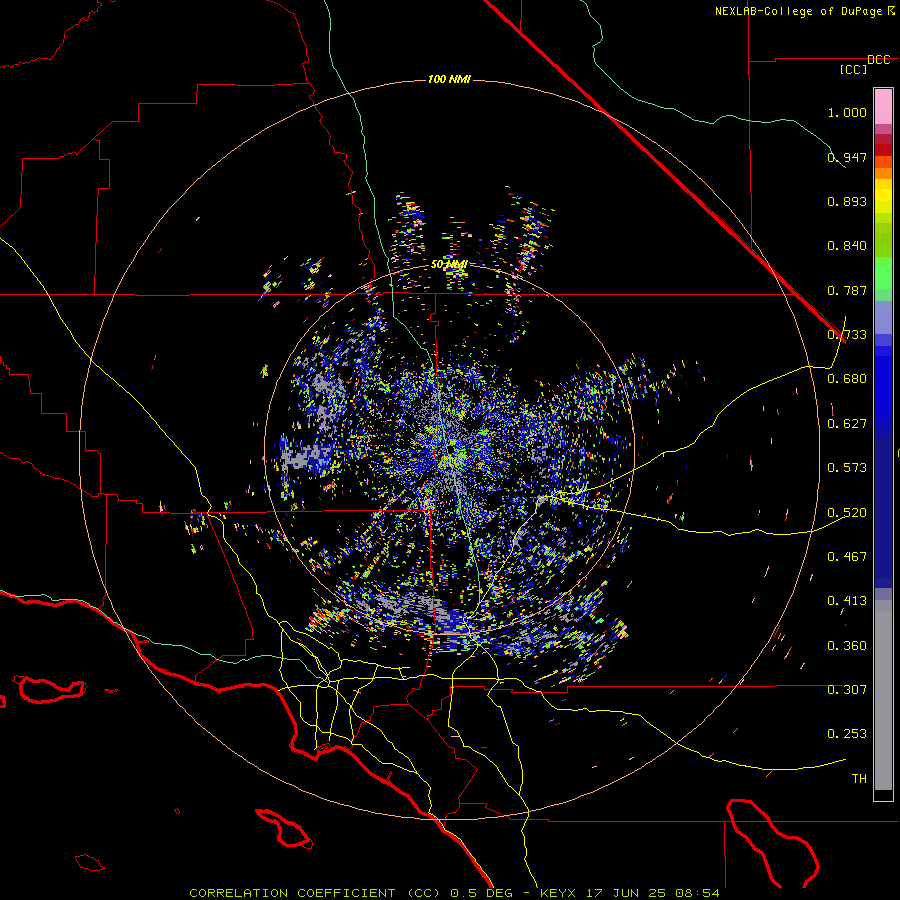Click the 0.520 color scale value
Image resolution: width=900 pixels, height=900 pixels.
(x=847, y=513)
